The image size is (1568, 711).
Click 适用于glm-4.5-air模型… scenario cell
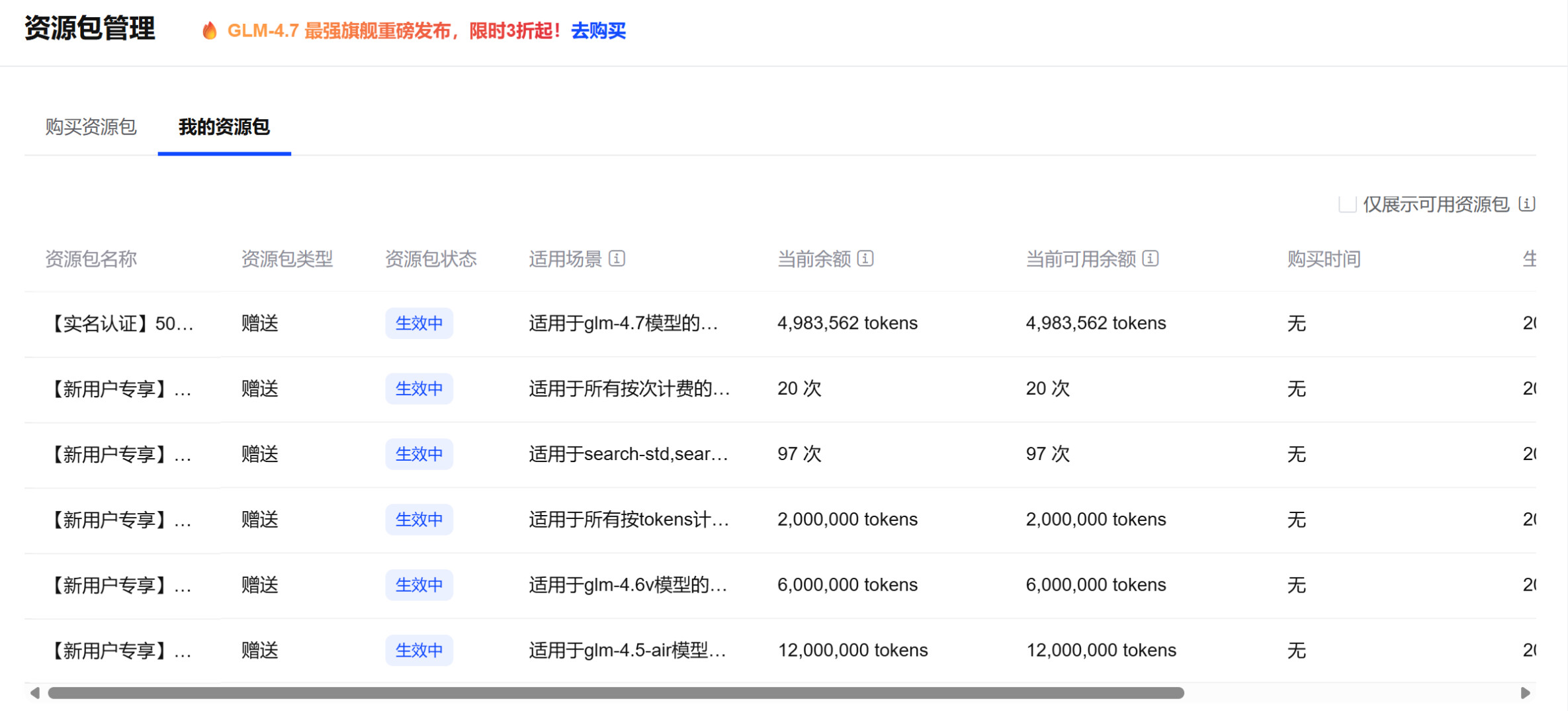pyautogui.click(x=627, y=650)
